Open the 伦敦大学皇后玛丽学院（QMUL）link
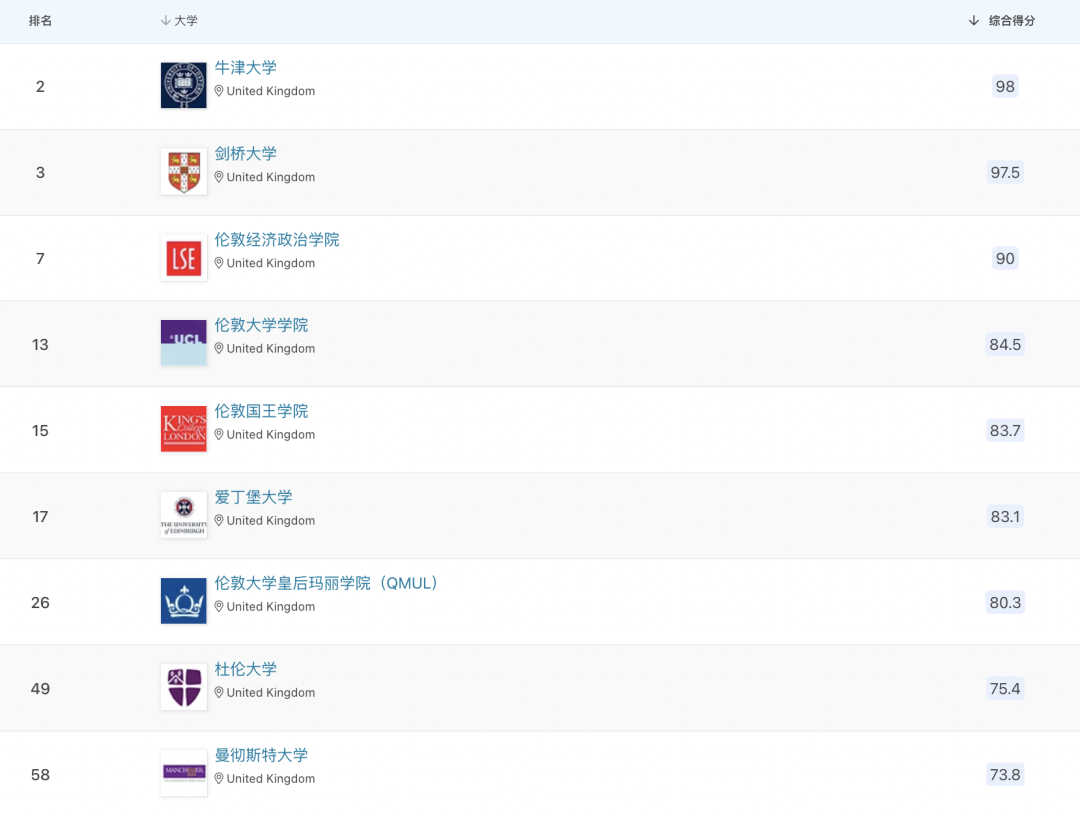The height and width of the screenshot is (816, 1080). [x=326, y=583]
